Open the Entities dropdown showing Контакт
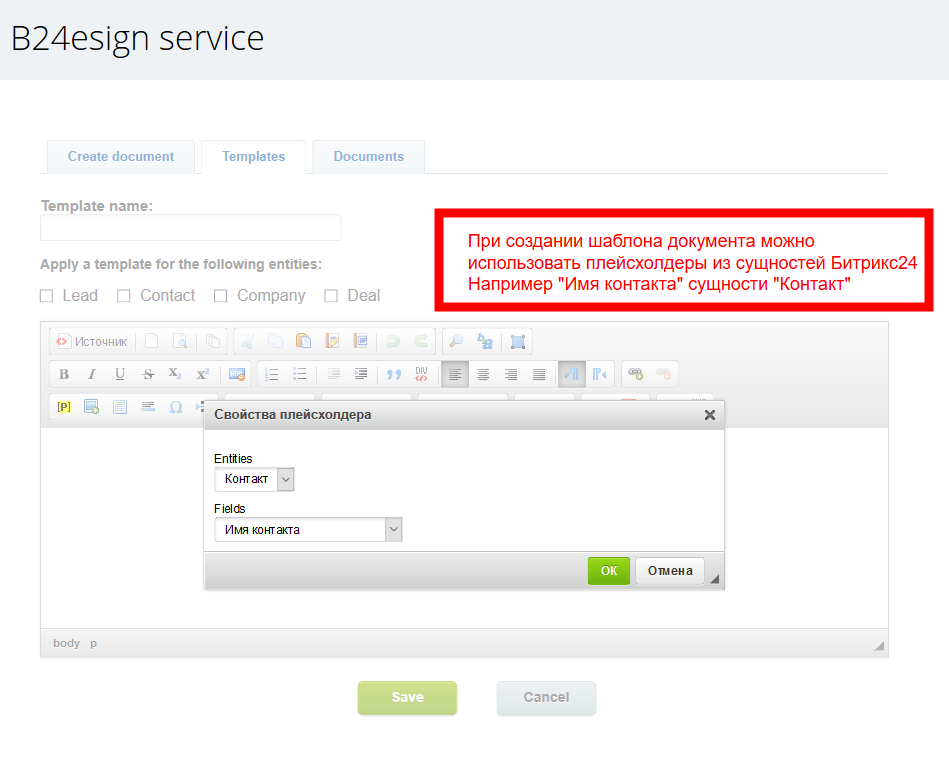This screenshot has width=949, height=762. (x=254, y=479)
